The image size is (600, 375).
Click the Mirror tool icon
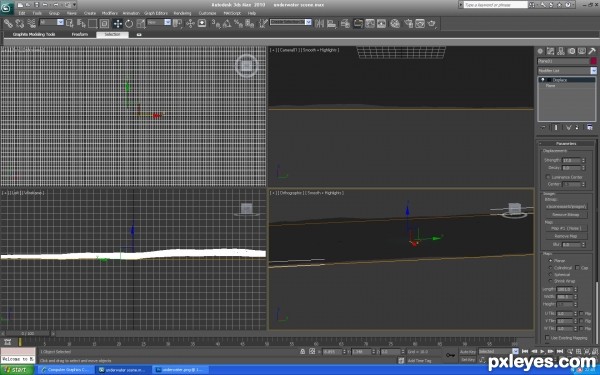(x=320, y=24)
